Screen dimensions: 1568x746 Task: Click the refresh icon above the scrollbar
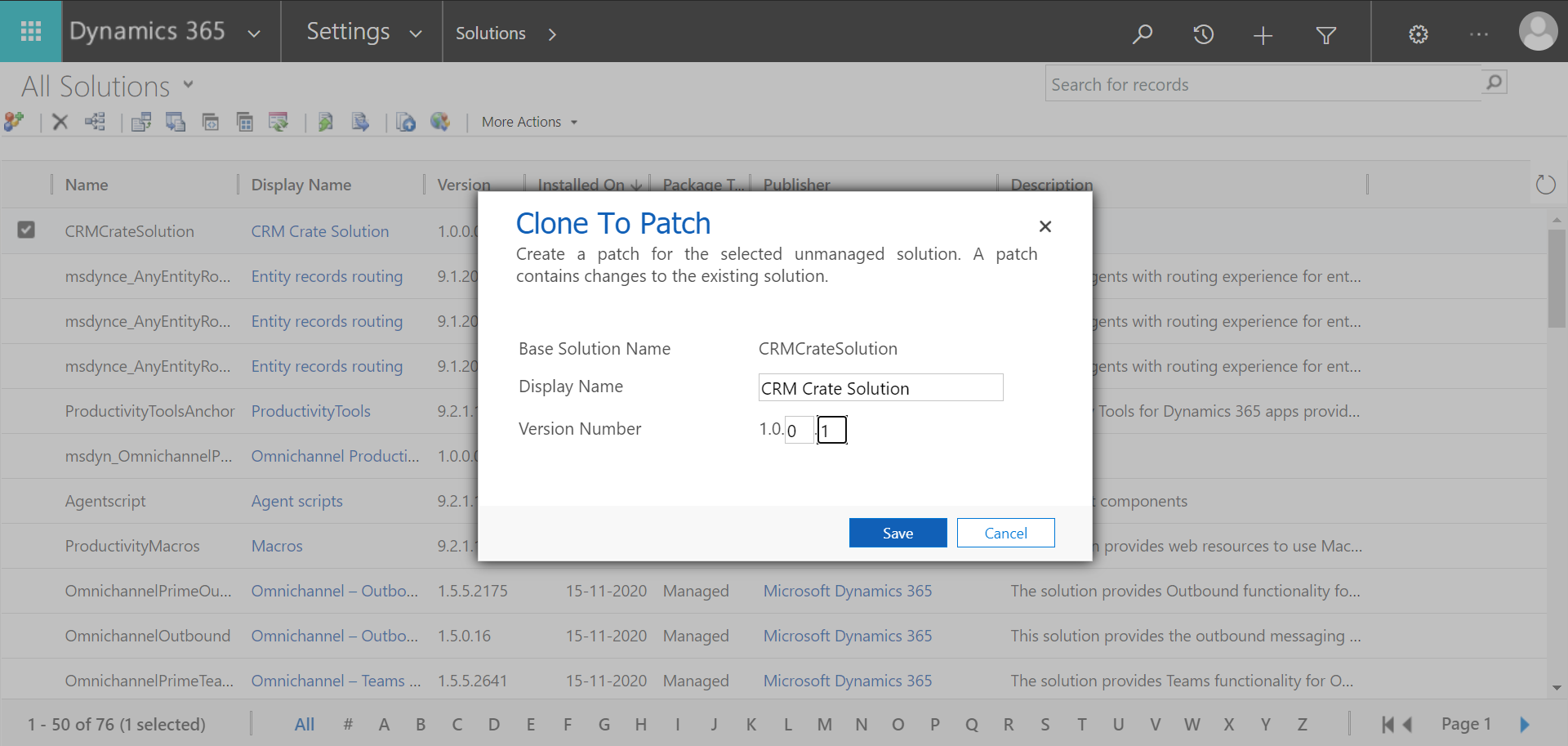coord(1546,184)
